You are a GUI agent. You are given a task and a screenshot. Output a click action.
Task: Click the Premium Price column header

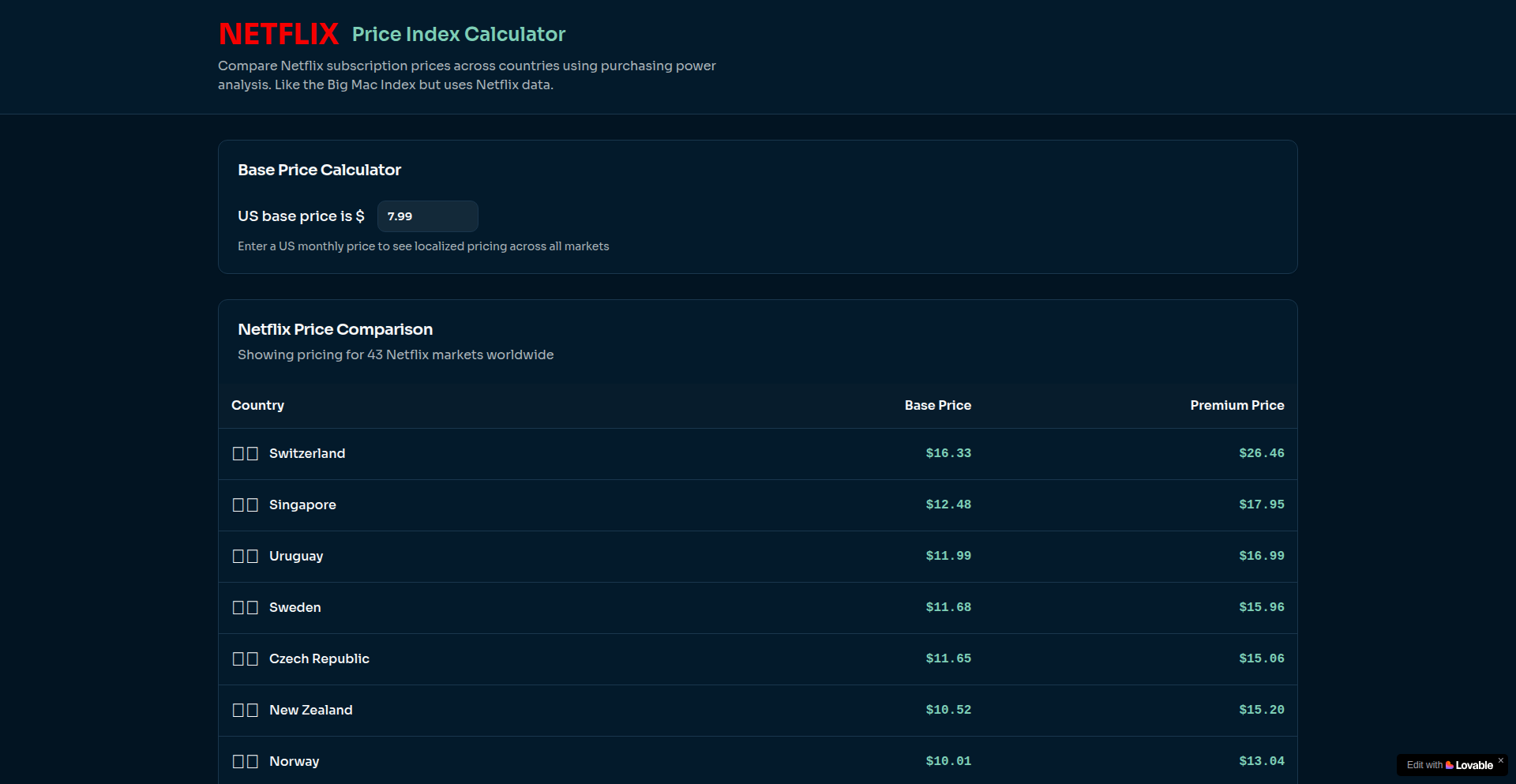coord(1237,405)
